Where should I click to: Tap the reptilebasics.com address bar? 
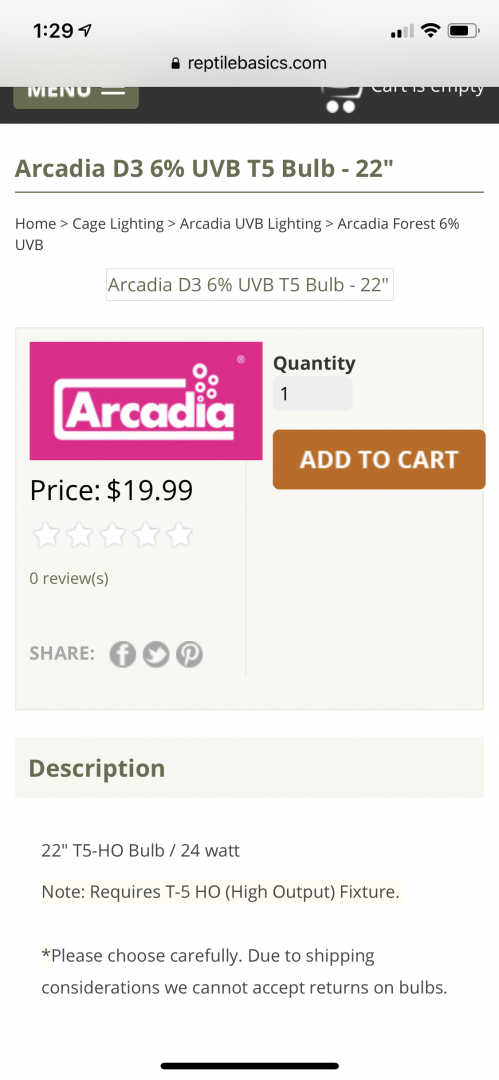point(250,63)
